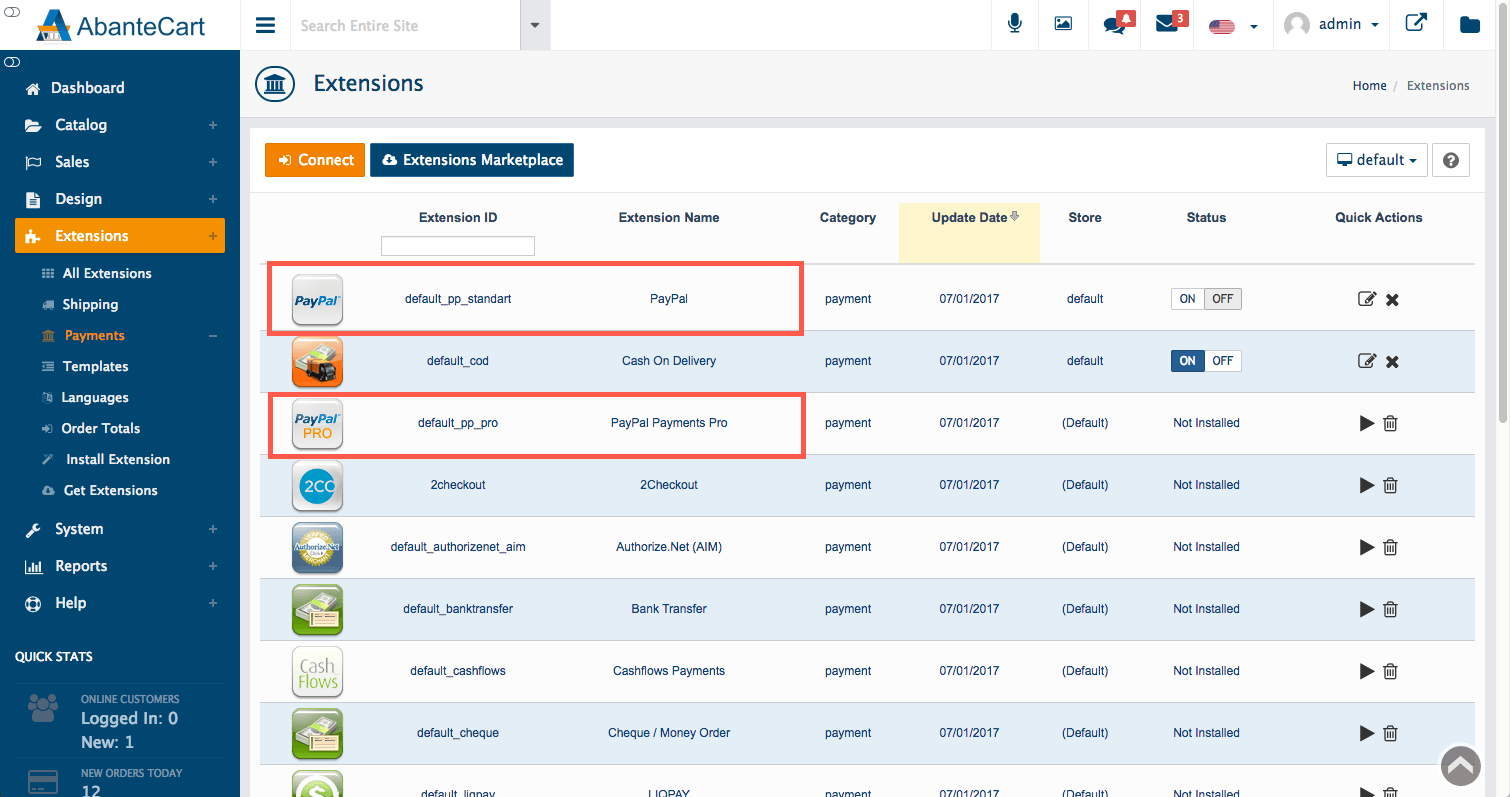1510x797 pixels.
Task: Click the Cashflows logo thumbnail
Action: [x=317, y=671]
